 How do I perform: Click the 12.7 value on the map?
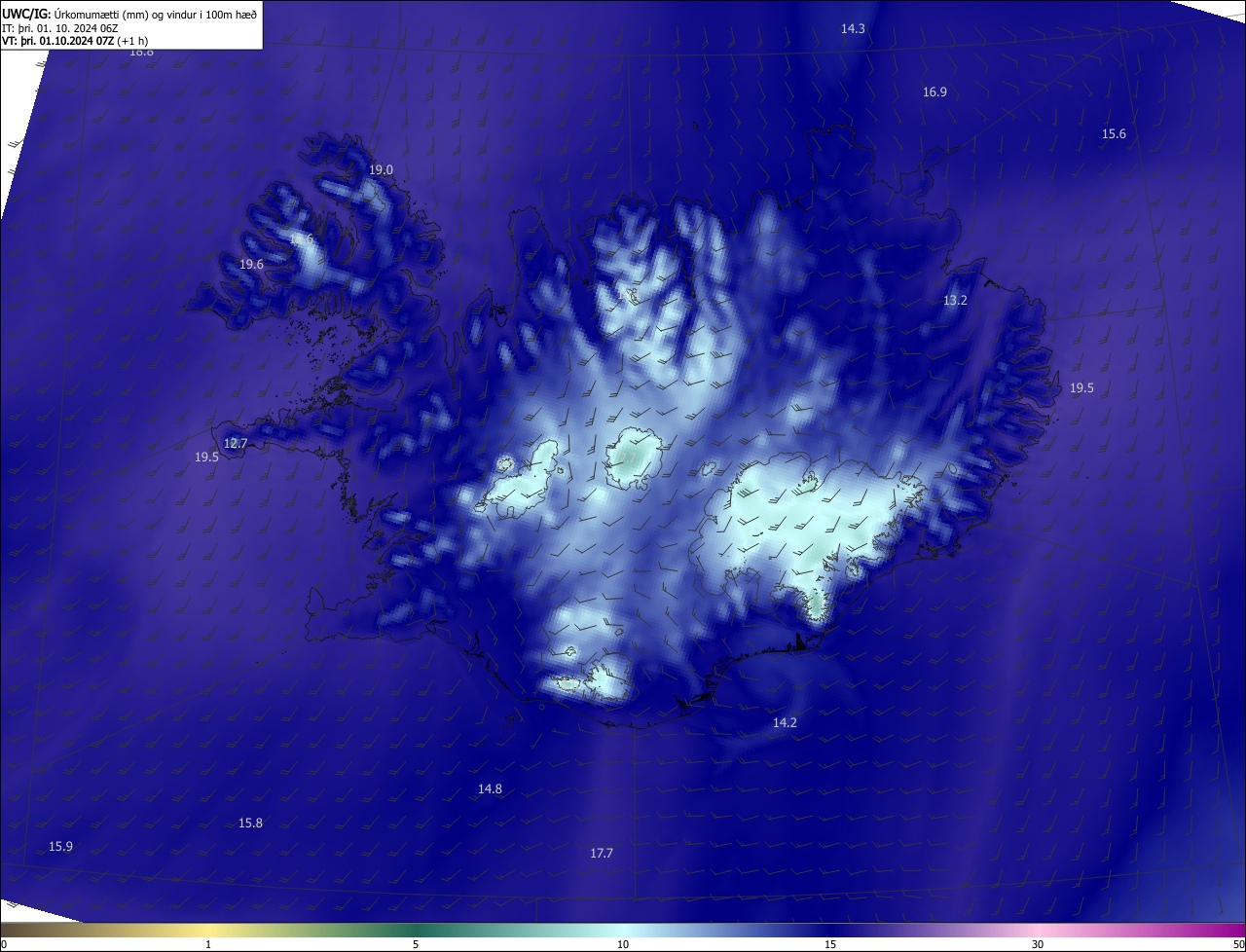[x=236, y=444]
